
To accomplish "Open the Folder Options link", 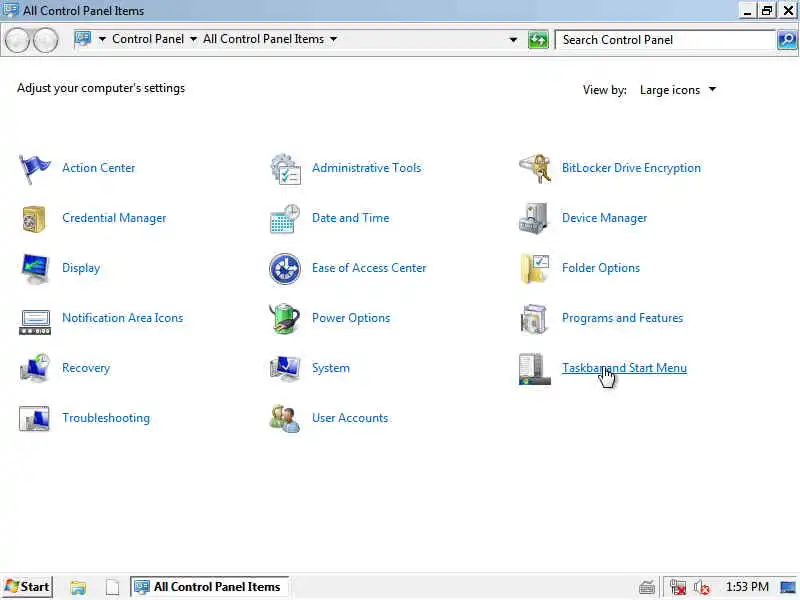I will [x=601, y=268].
